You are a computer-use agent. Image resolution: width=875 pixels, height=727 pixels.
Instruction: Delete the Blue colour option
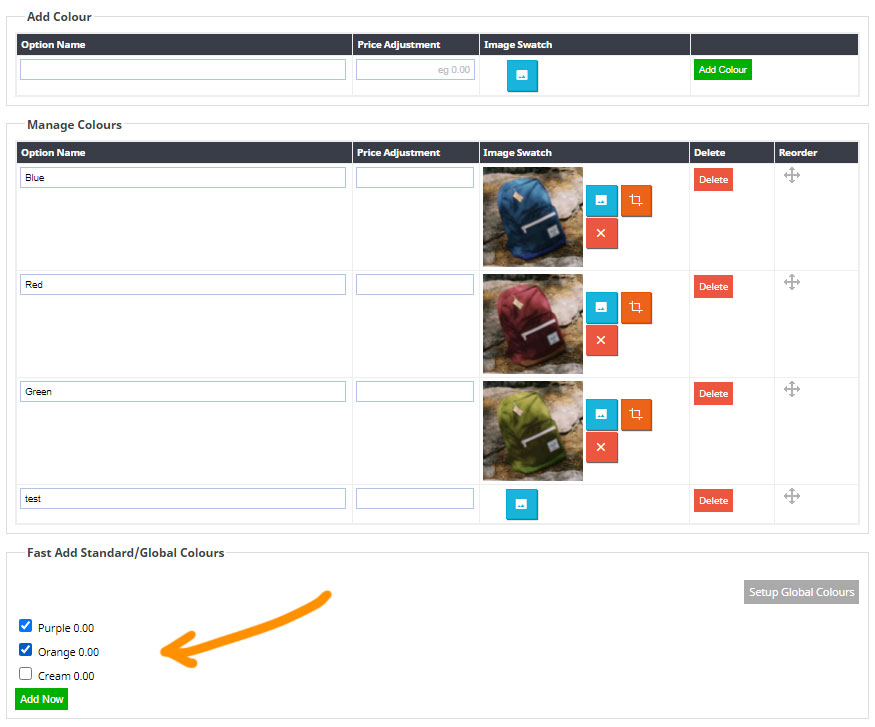tap(713, 180)
